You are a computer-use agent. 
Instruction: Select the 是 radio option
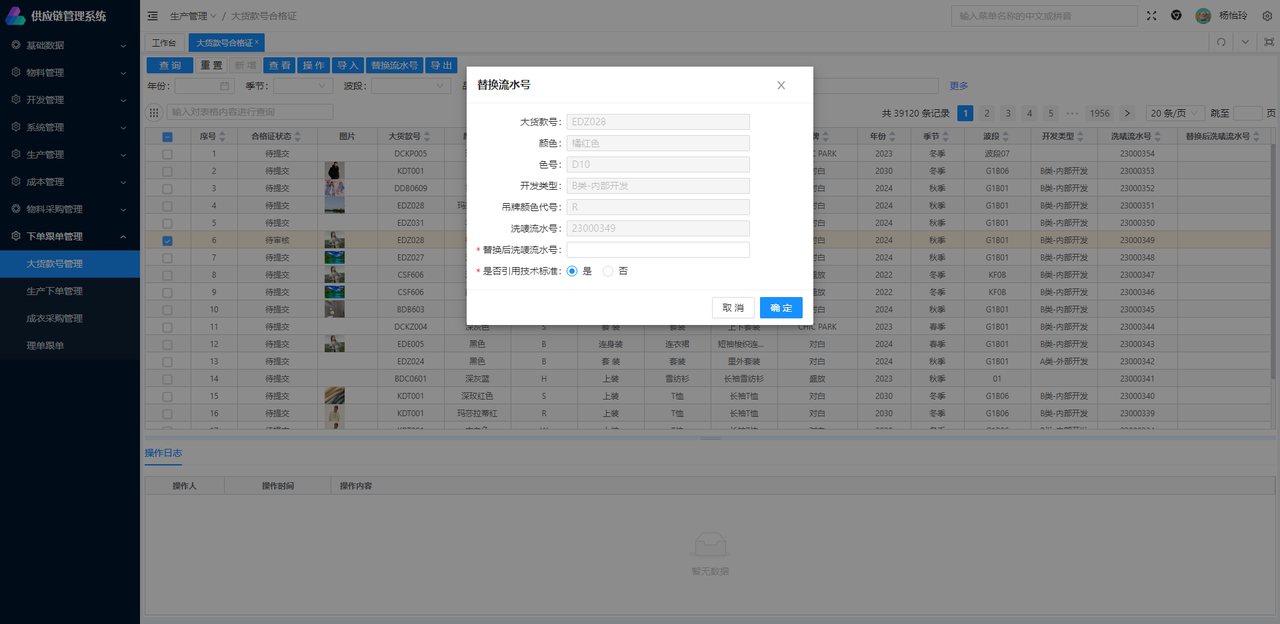(x=572, y=271)
